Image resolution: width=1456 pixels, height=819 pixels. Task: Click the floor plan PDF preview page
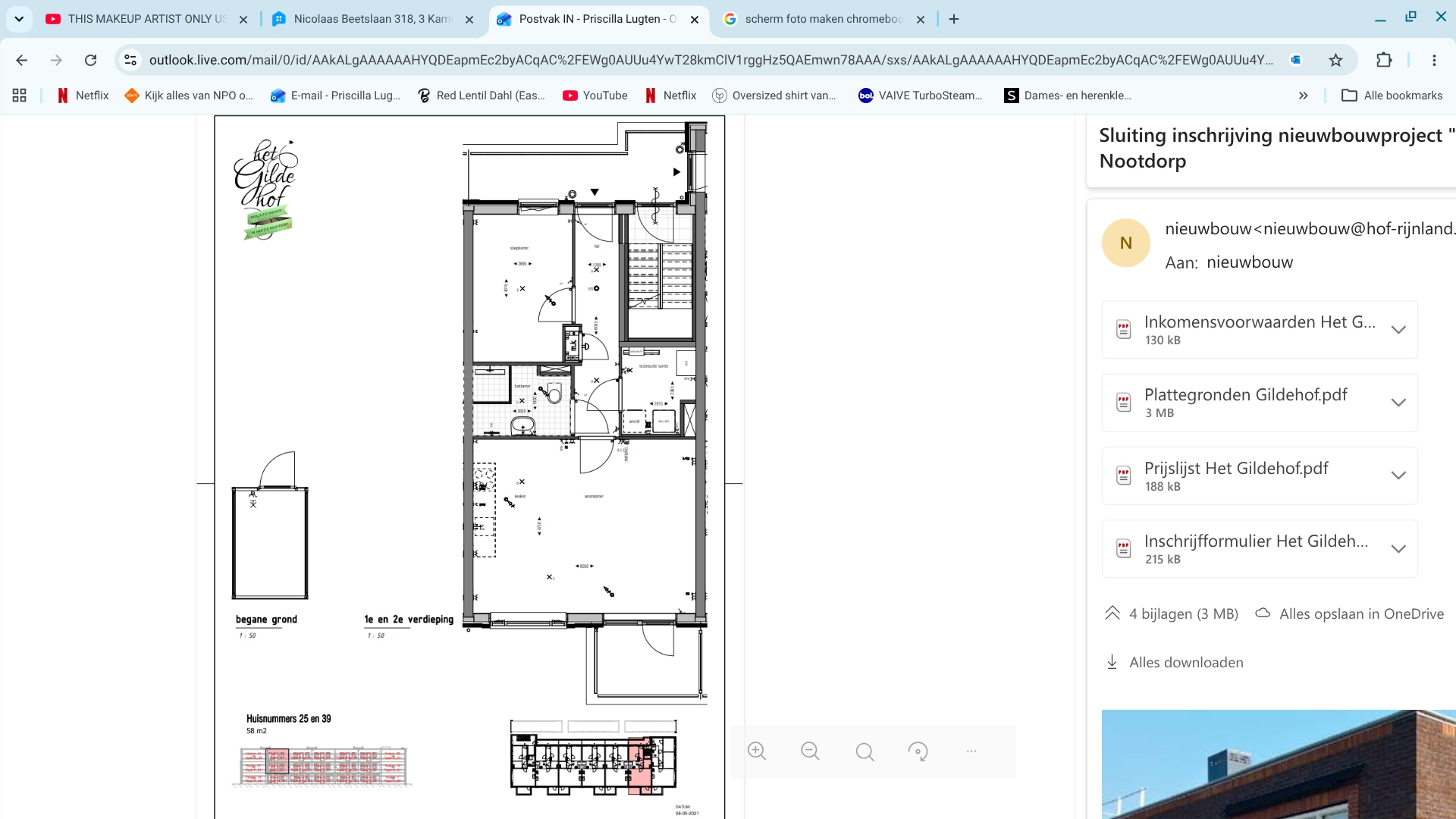[x=469, y=467]
